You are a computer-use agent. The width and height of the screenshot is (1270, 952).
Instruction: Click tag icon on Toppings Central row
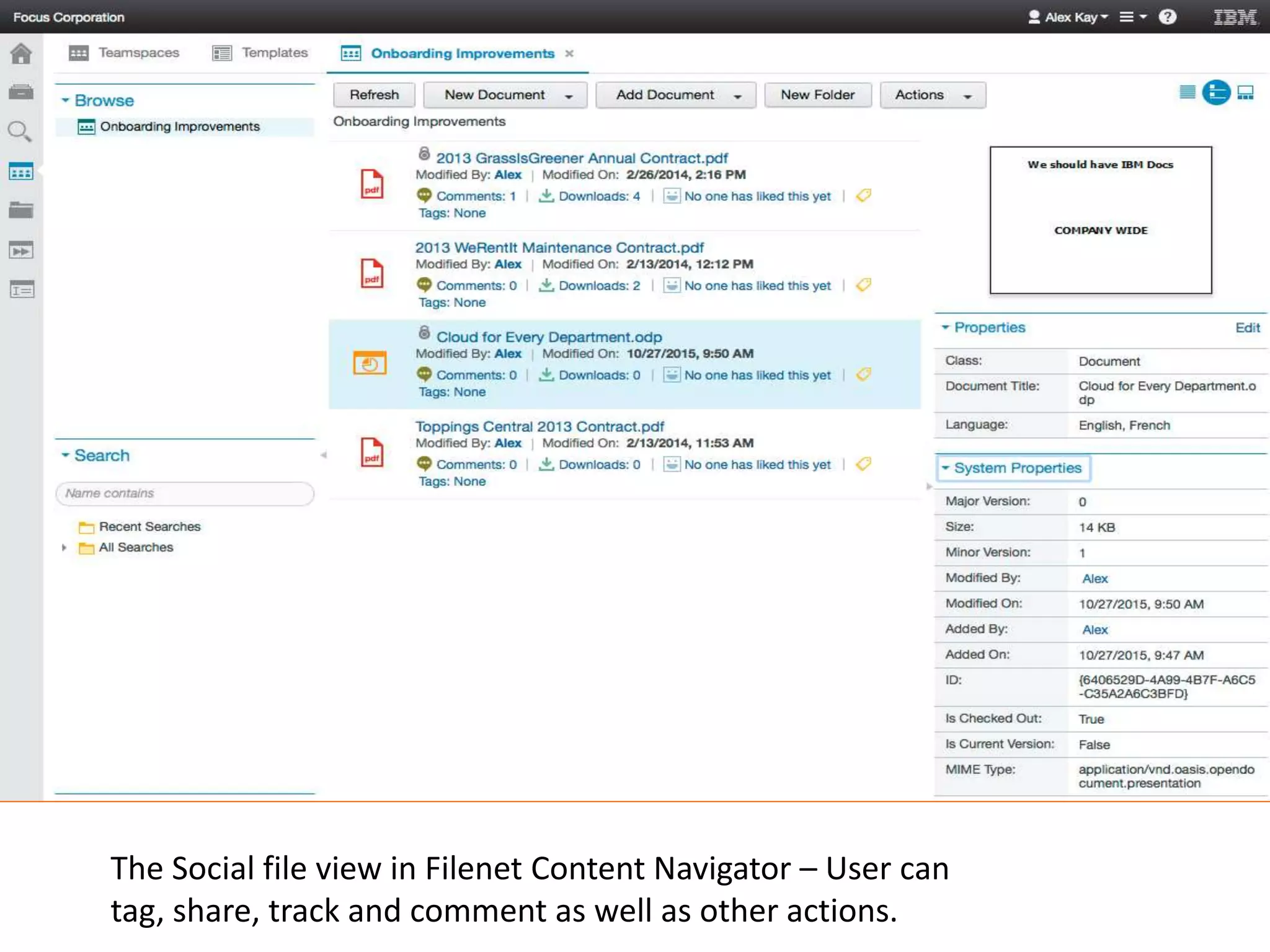tap(863, 464)
